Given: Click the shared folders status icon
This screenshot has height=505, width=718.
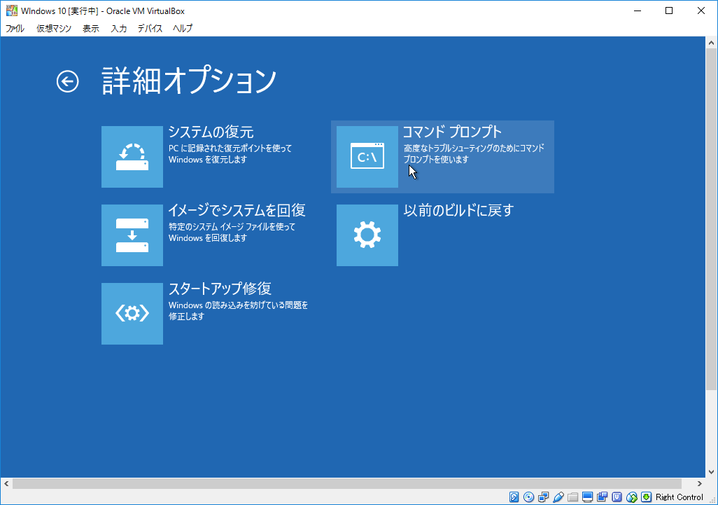Looking at the screenshot, I should pos(573,497).
